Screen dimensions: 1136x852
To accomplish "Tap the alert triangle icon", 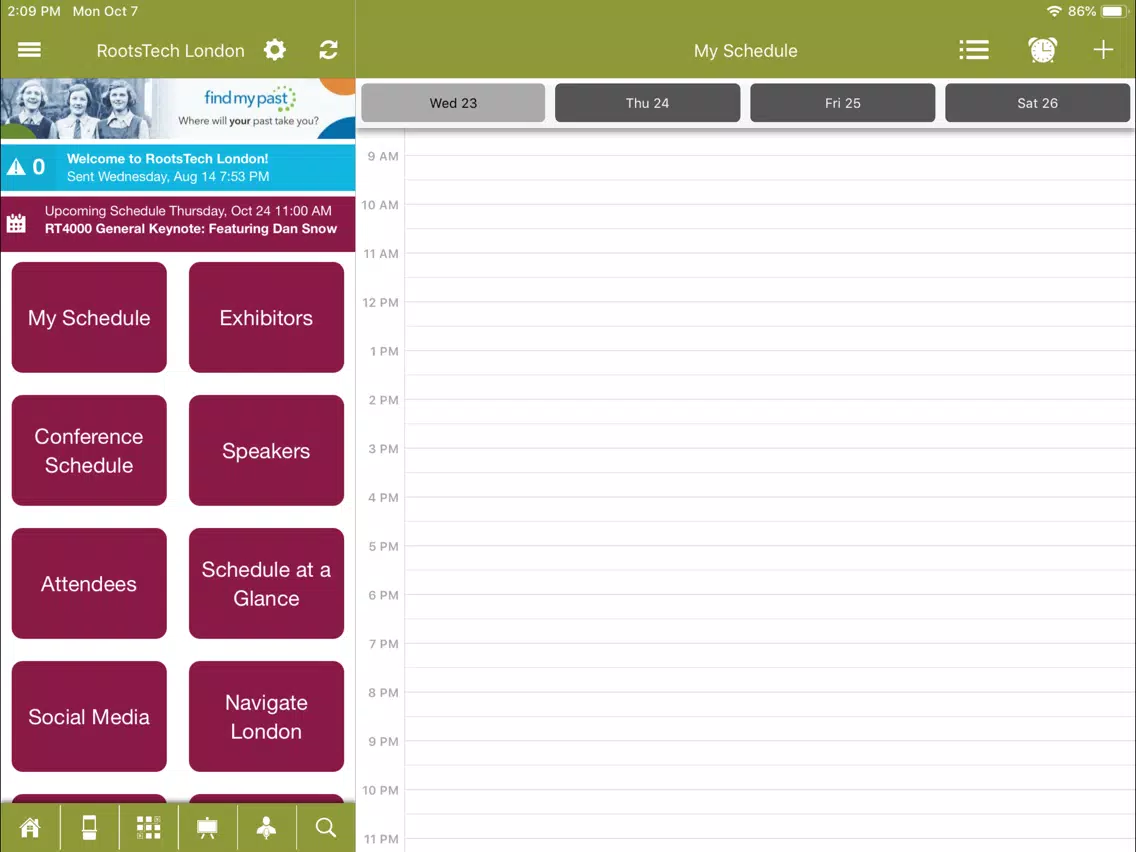I will point(16,167).
